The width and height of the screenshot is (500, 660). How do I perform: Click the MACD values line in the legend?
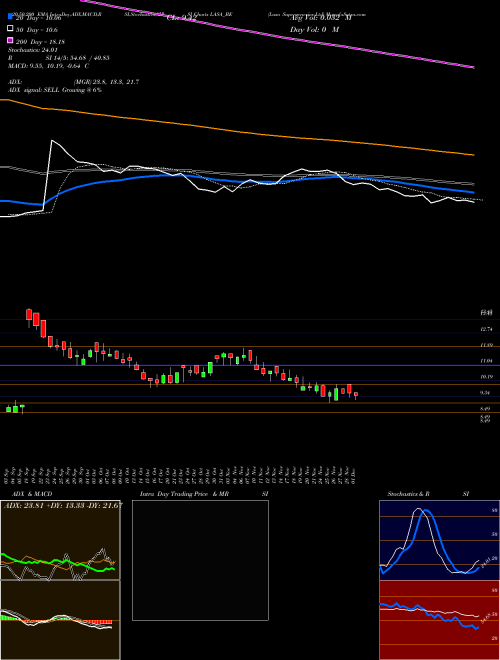click(48, 66)
